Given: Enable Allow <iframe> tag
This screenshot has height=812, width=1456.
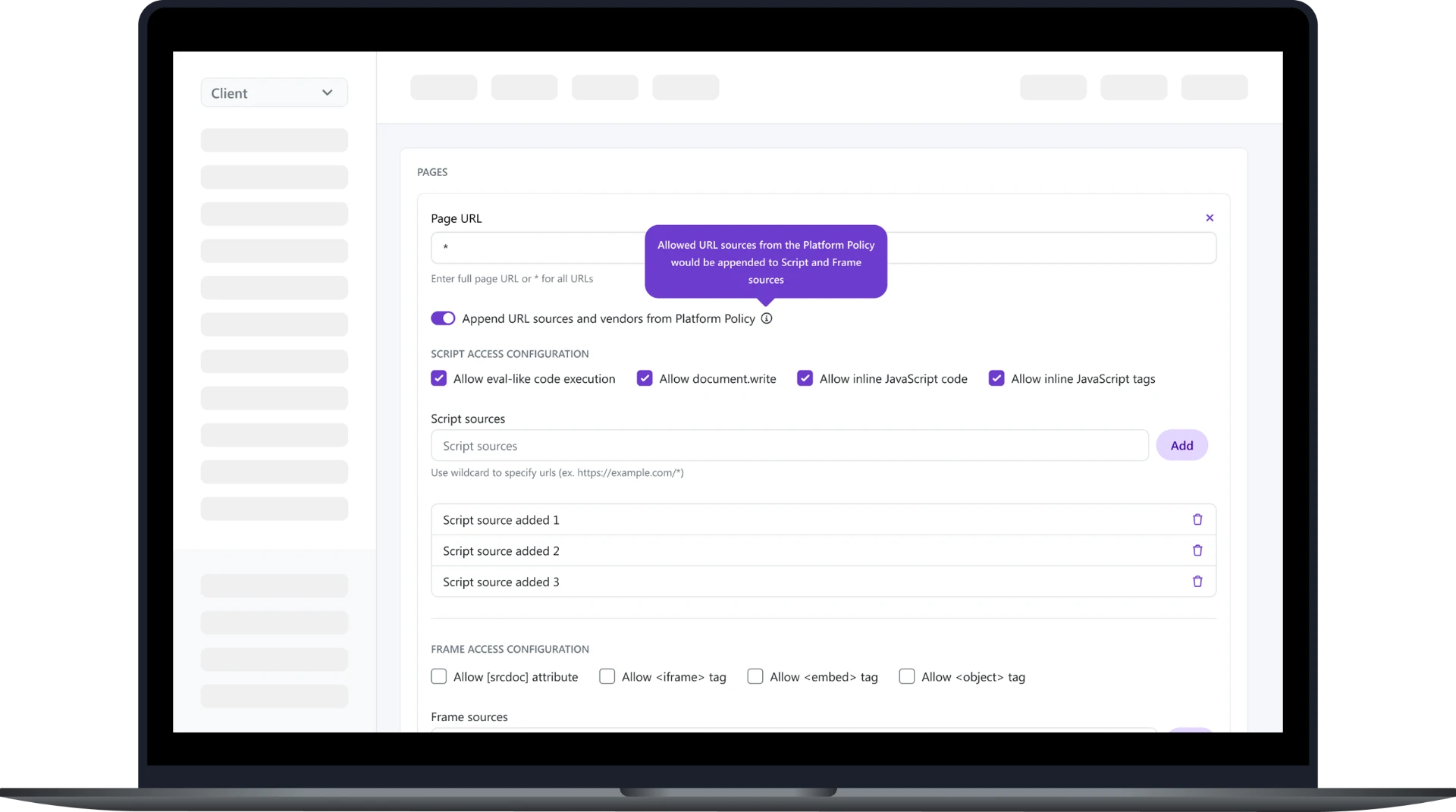Looking at the screenshot, I should pos(607,676).
